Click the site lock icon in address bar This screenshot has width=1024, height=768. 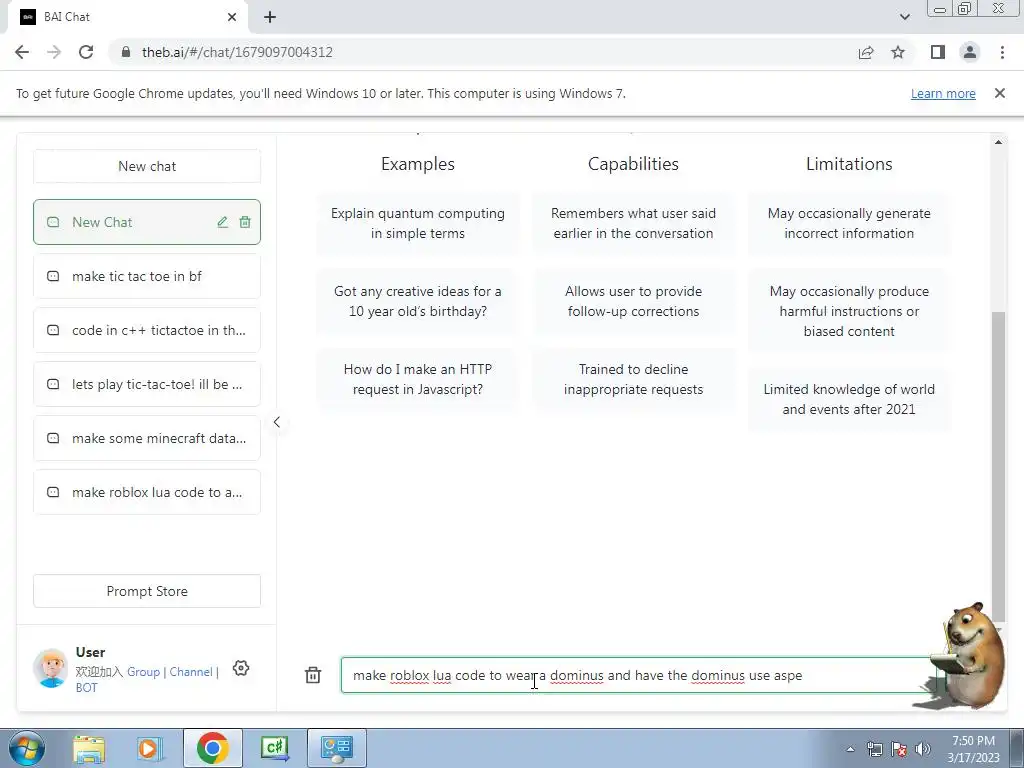coord(126,52)
